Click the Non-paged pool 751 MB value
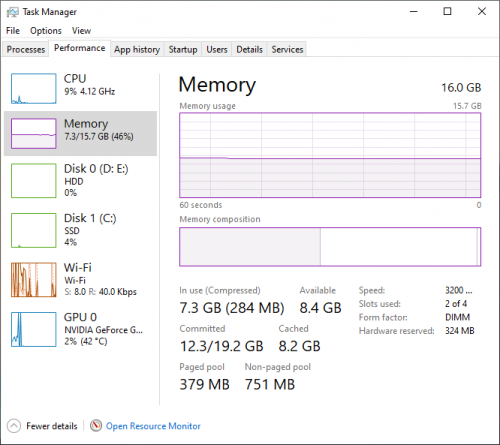The image size is (500, 445). click(270, 384)
